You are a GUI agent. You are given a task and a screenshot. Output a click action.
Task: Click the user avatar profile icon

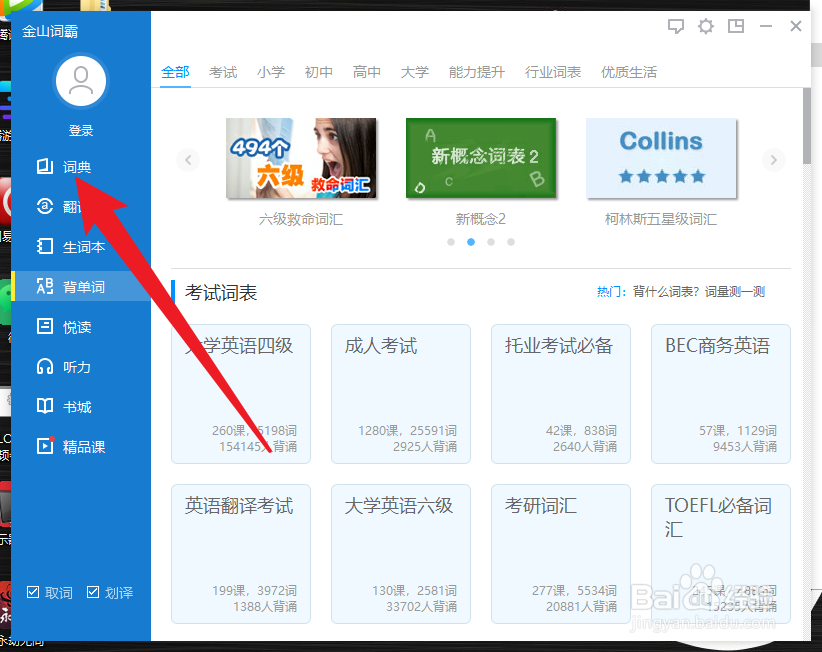tap(81, 81)
